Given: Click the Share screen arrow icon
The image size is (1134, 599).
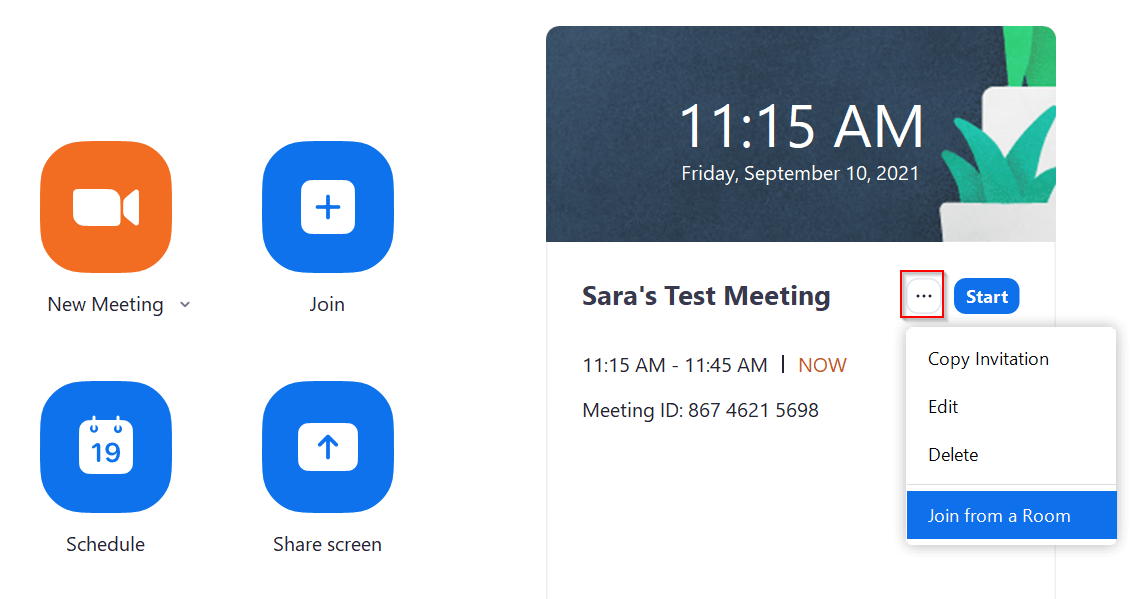Looking at the screenshot, I should 327,447.
